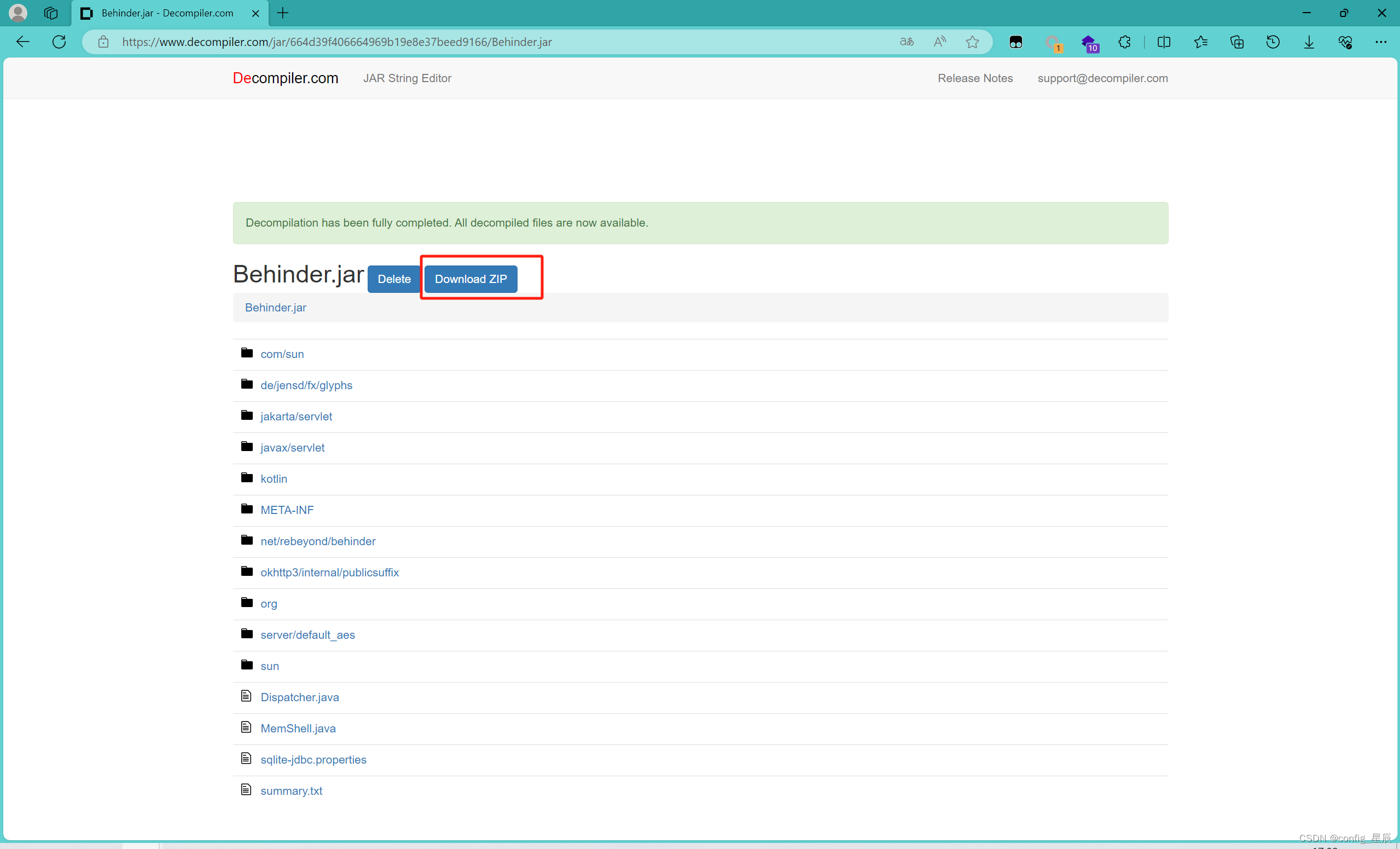
Task: Expand the META-INF directory folder
Action: click(286, 509)
